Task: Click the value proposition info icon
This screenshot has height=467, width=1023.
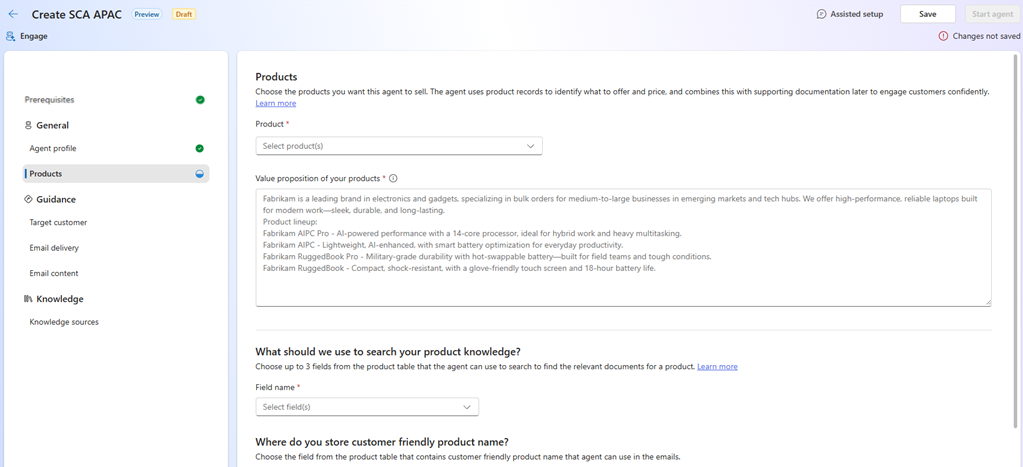Action: pos(393,179)
